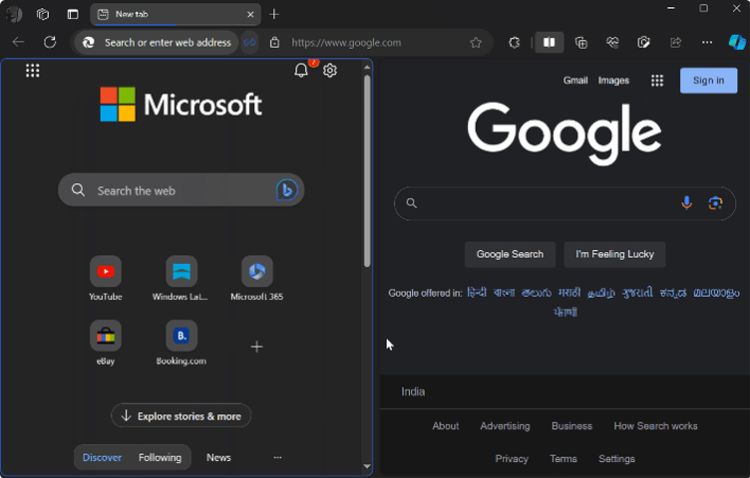Image resolution: width=750 pixels, height=478 pixels.
Task: Open Browser essentials heart icon
Action: click(612, 43)
